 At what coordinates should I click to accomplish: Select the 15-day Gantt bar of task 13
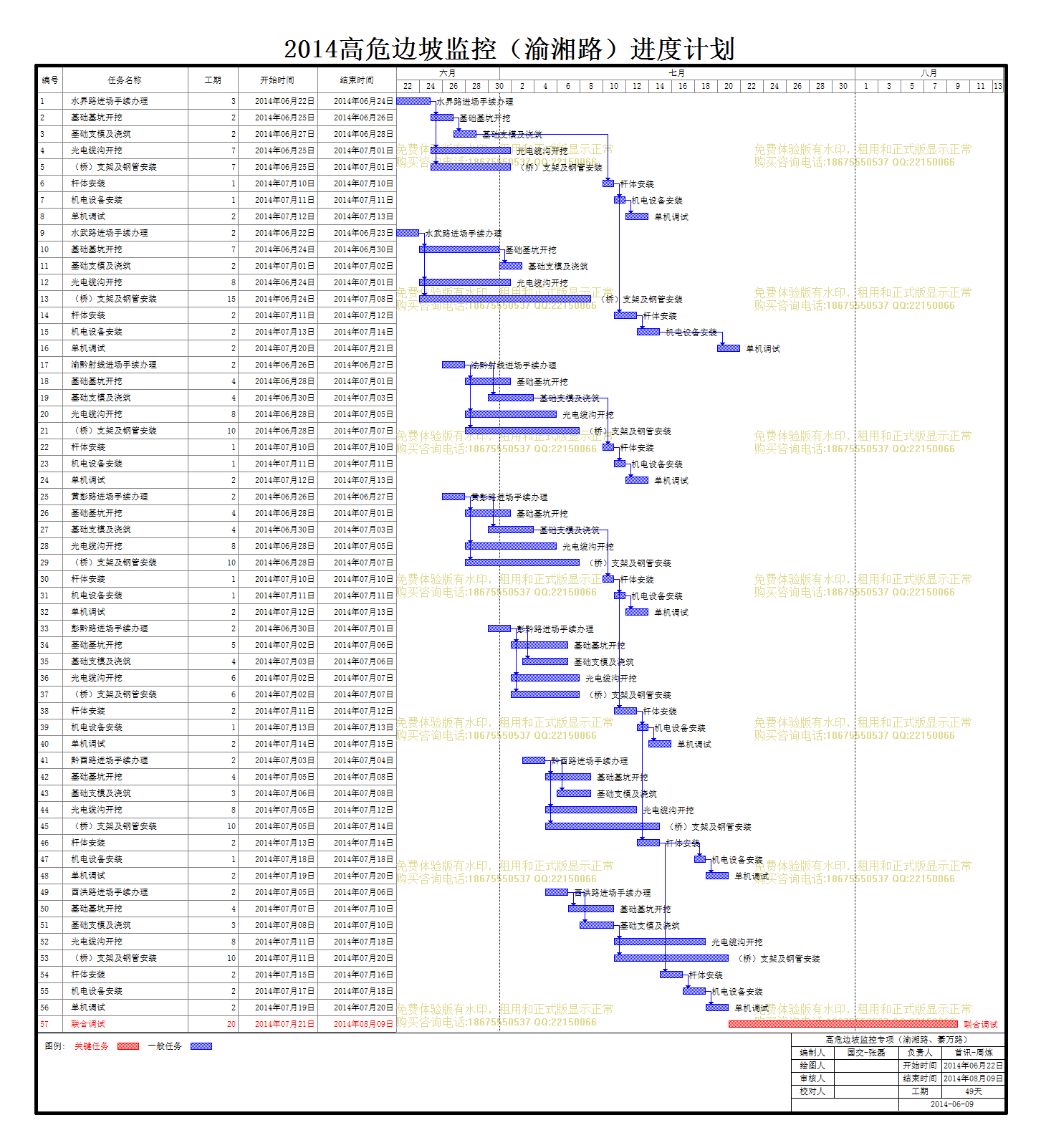coord(505,299)
